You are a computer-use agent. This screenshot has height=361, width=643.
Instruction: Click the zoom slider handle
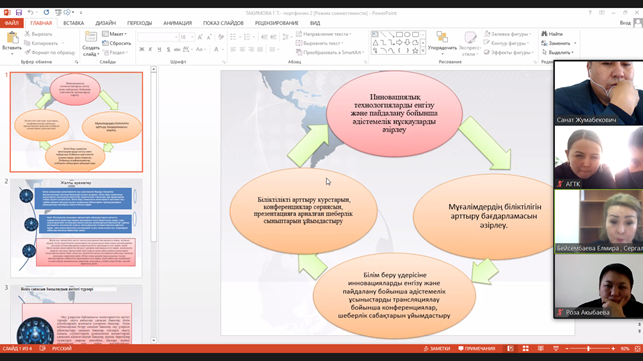pos(588,349)
